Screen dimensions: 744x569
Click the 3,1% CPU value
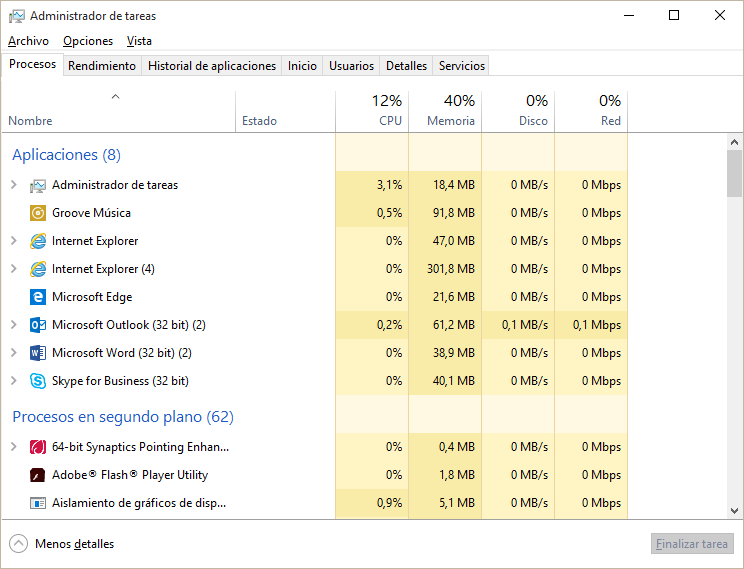click(x=390, y=185)
